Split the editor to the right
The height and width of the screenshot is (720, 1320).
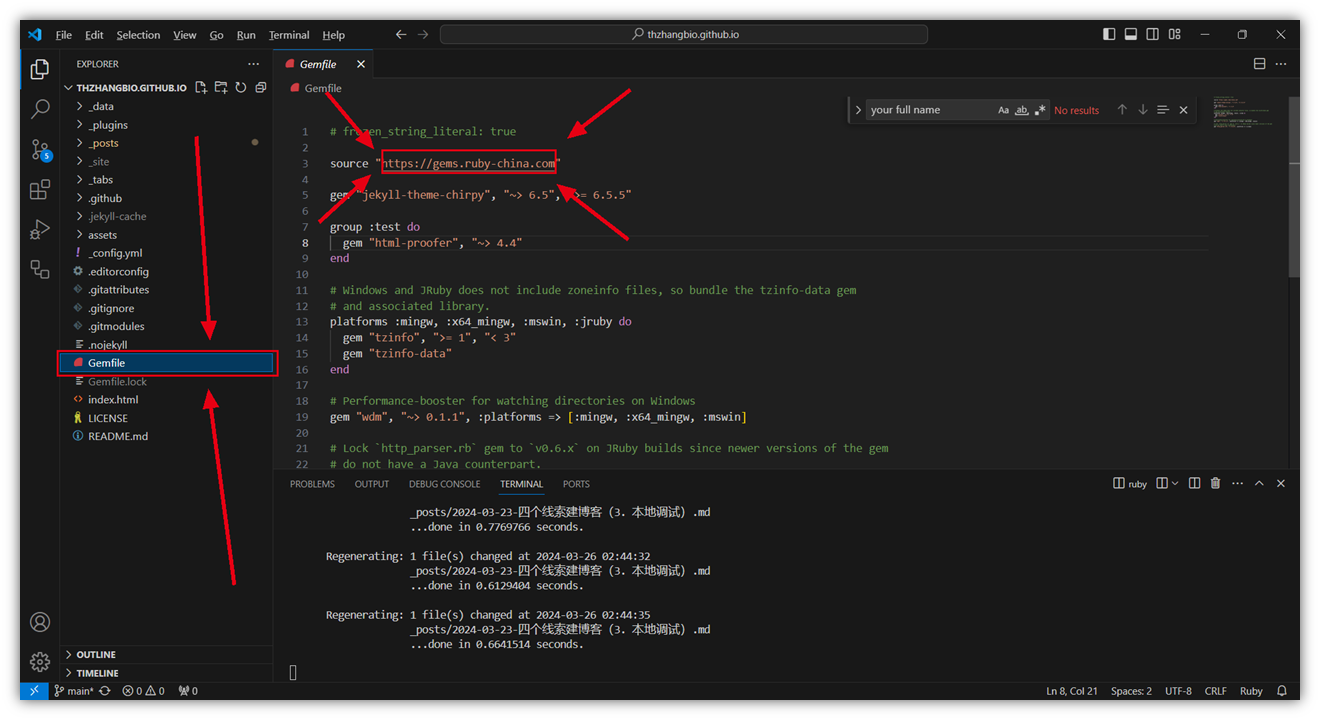pyautogui.click(x=1259, y=64)
